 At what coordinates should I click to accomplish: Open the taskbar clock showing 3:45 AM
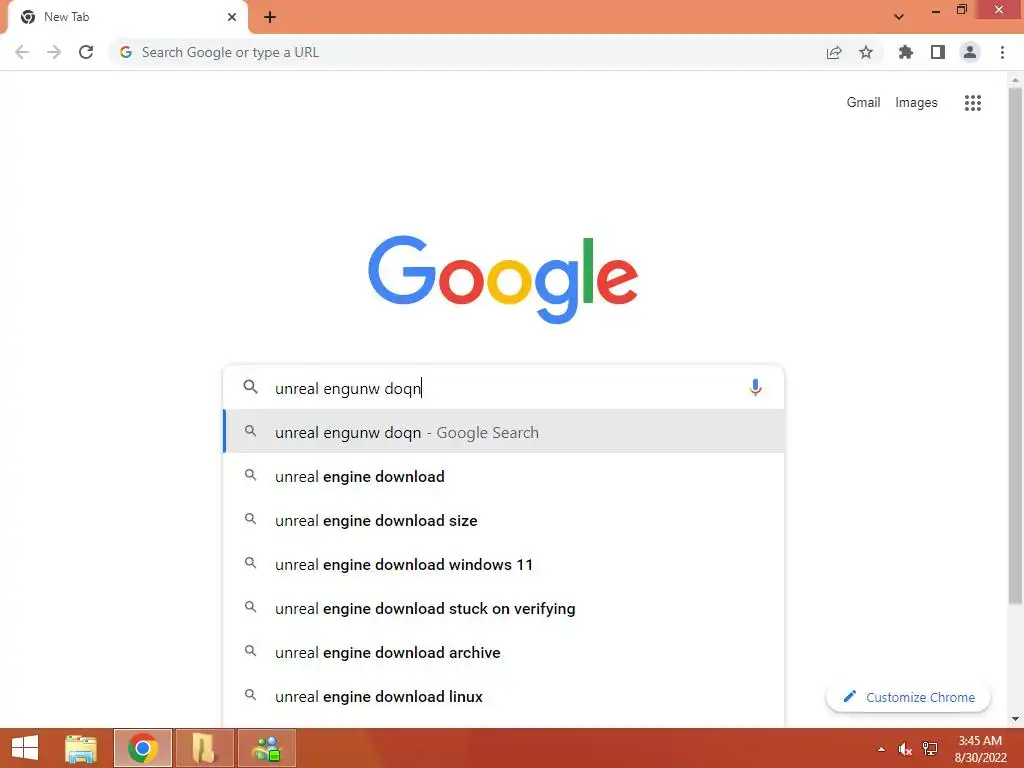click(980, 749)
